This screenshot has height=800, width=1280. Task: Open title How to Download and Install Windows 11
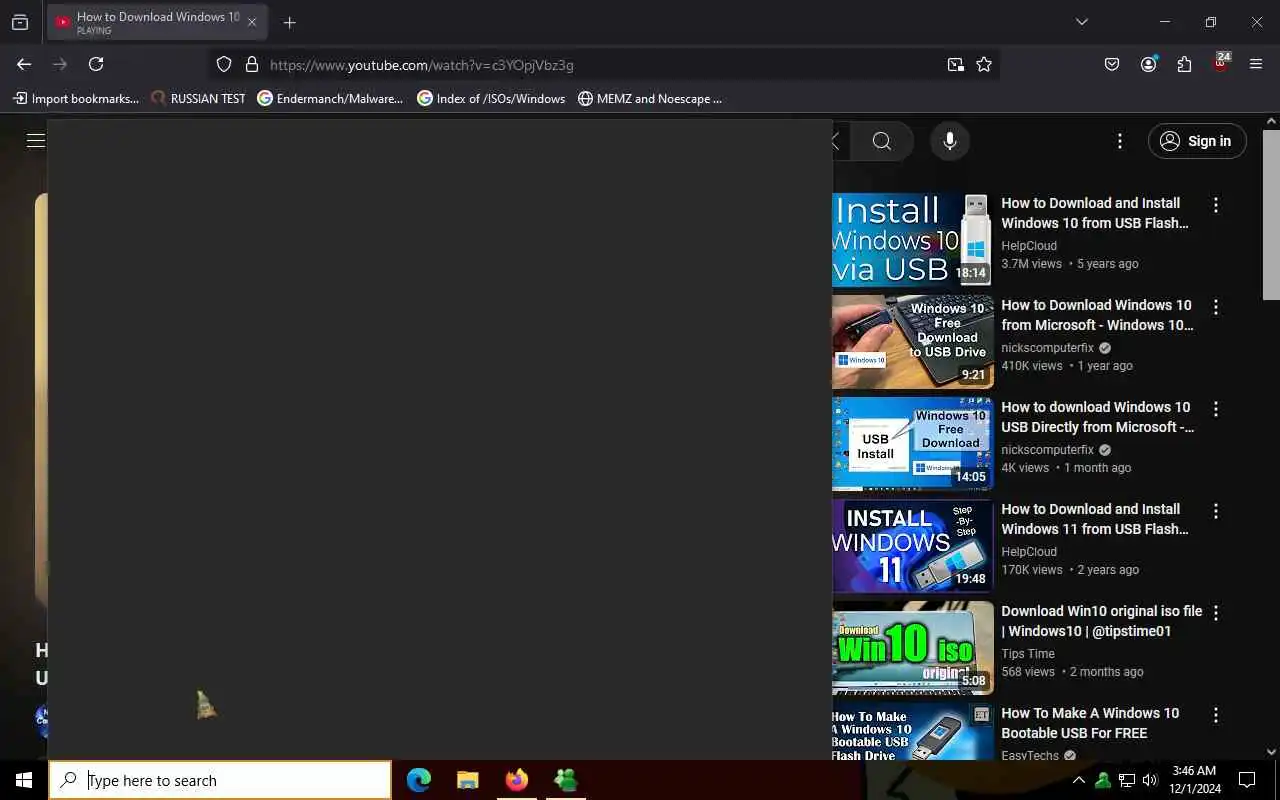(1095, 519)
